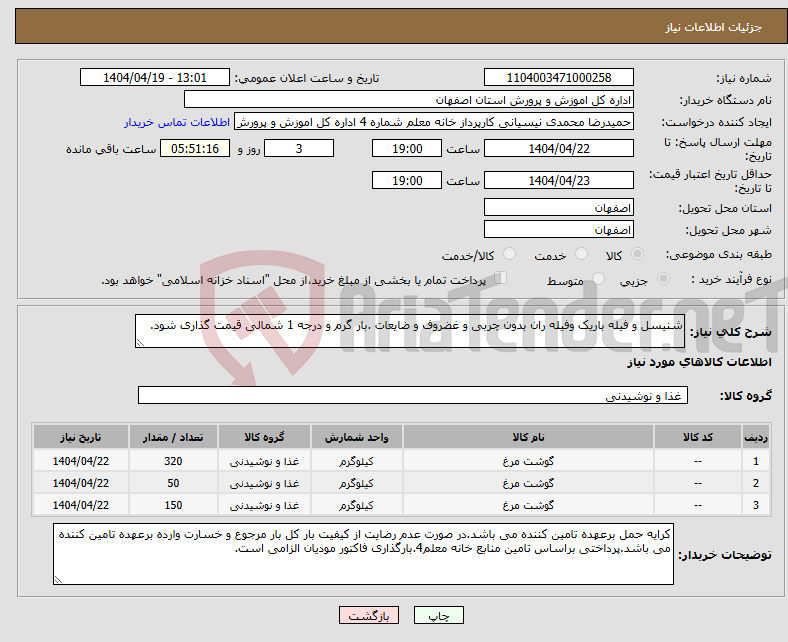Screen dimensions: 788x642
Task: Click the بازگشت back button
Action: [x=369, y=615]
